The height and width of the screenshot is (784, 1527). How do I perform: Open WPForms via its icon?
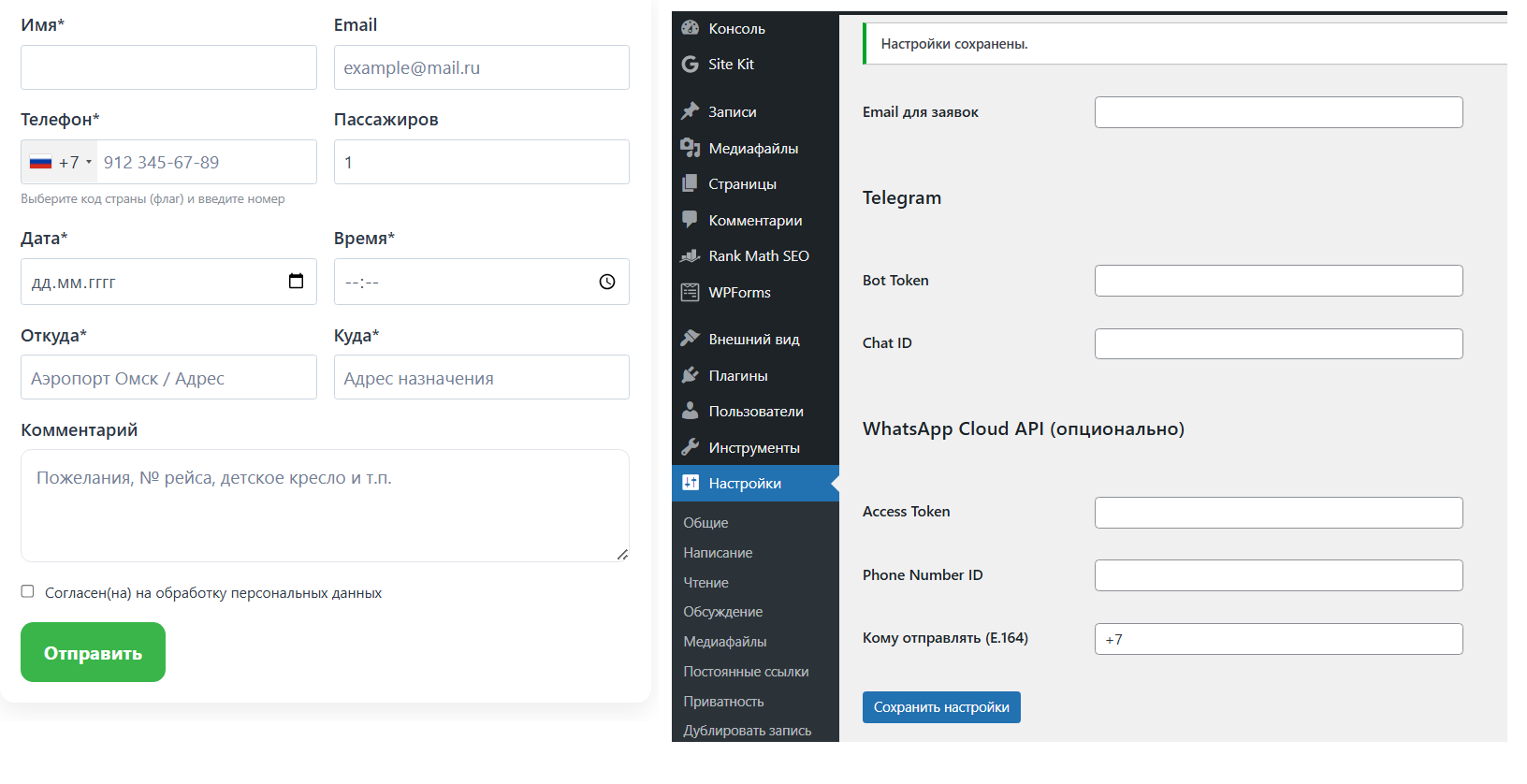click(691, 292)
